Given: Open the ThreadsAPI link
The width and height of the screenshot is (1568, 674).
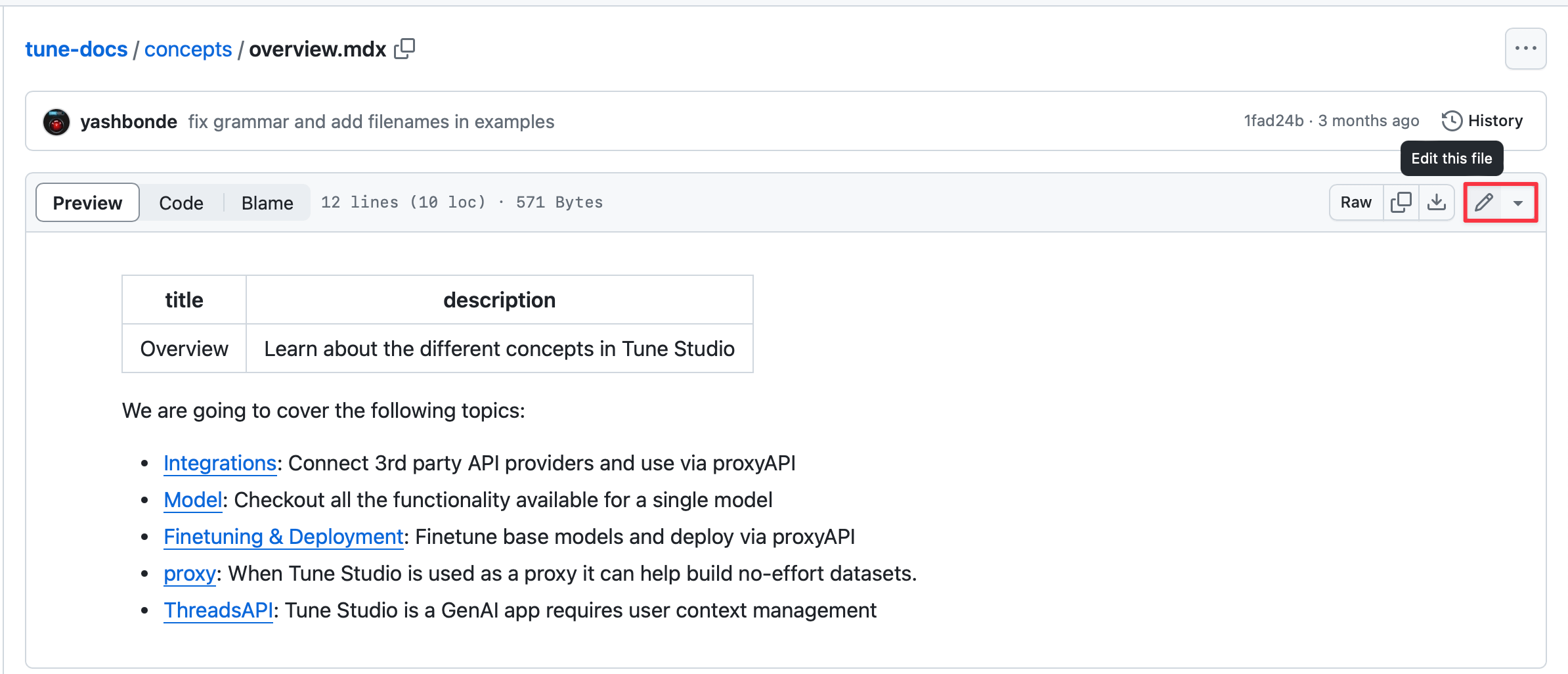Looking at the screenshot, I should [218, 610].
